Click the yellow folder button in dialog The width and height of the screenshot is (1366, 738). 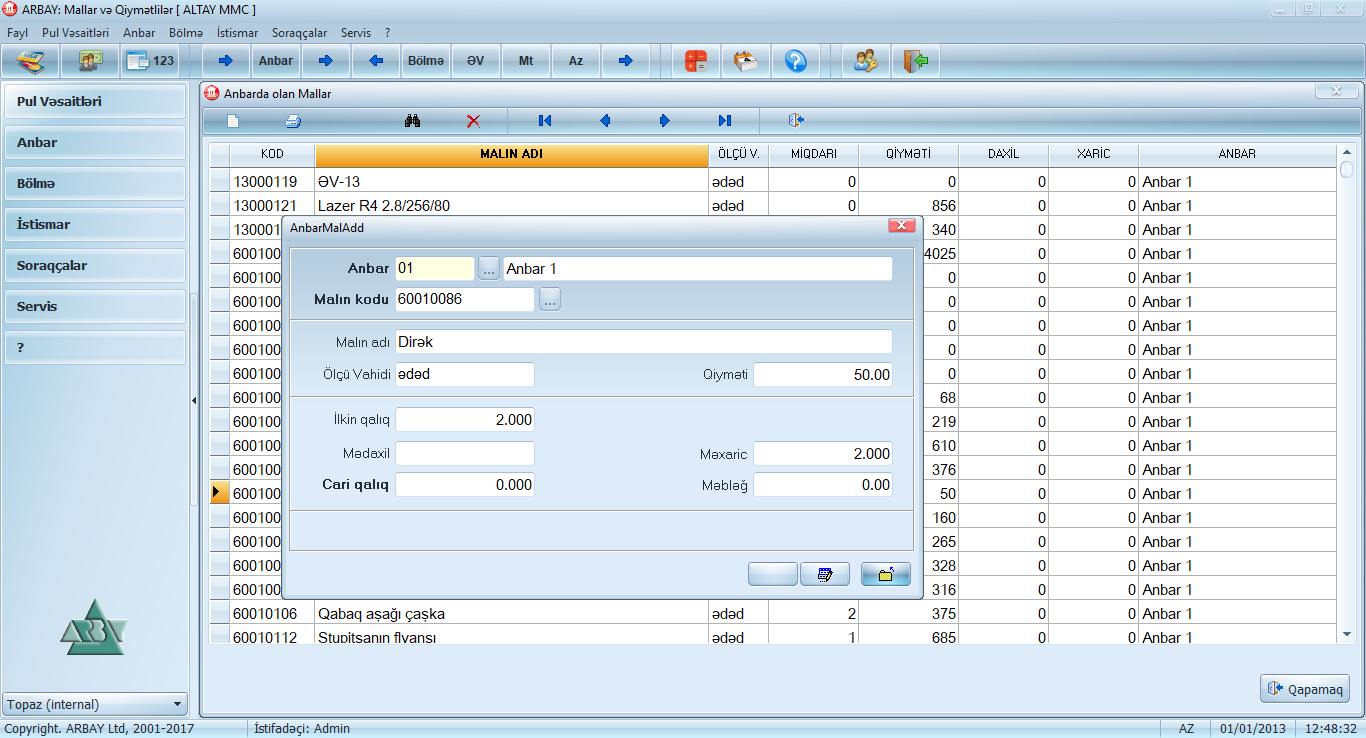(x=886, y=574)
